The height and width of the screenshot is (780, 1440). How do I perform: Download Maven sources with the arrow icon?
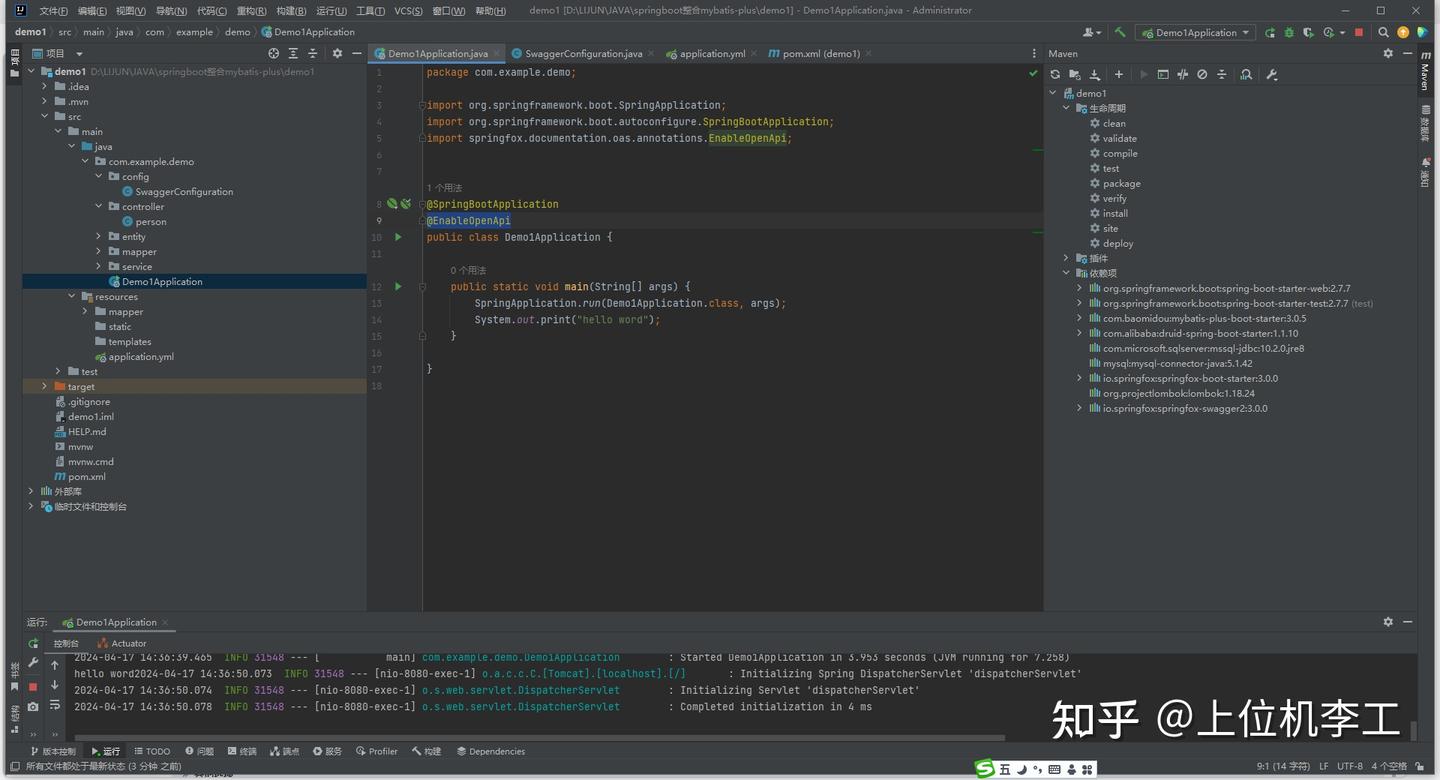point(1094,74)
